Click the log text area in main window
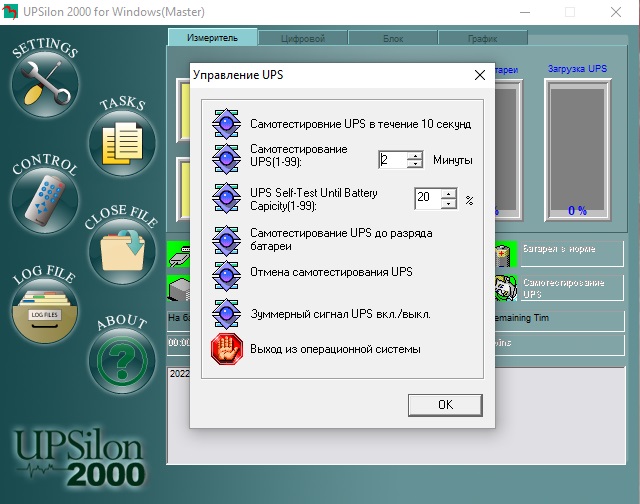 coord(396,415)
